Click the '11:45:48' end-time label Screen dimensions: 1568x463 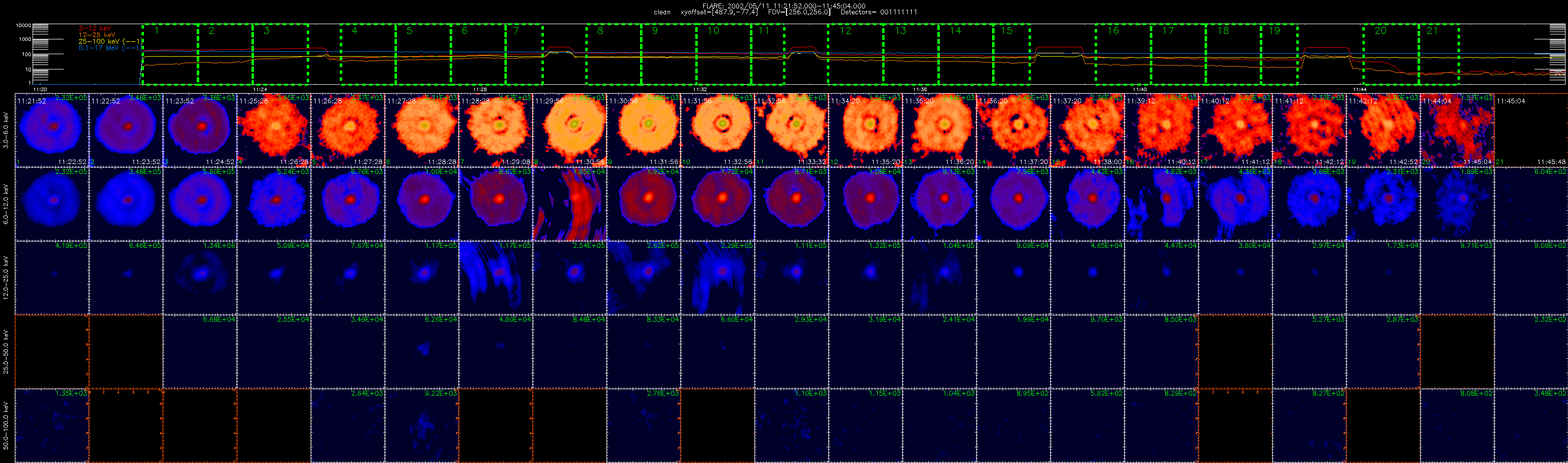pos(1551,163)
